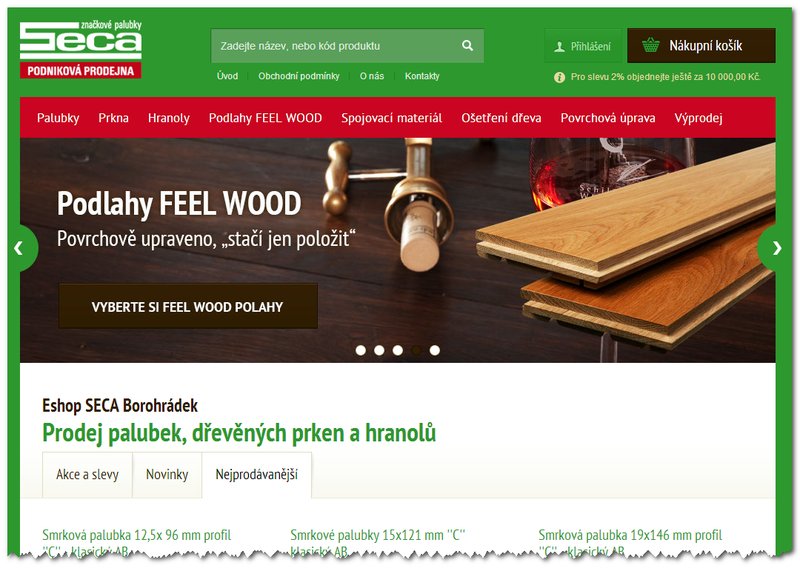This screenshot has height=571, width=800.
Task: Open Podlahy FEEL WOOD menu item
Action: tap(265, 118)
